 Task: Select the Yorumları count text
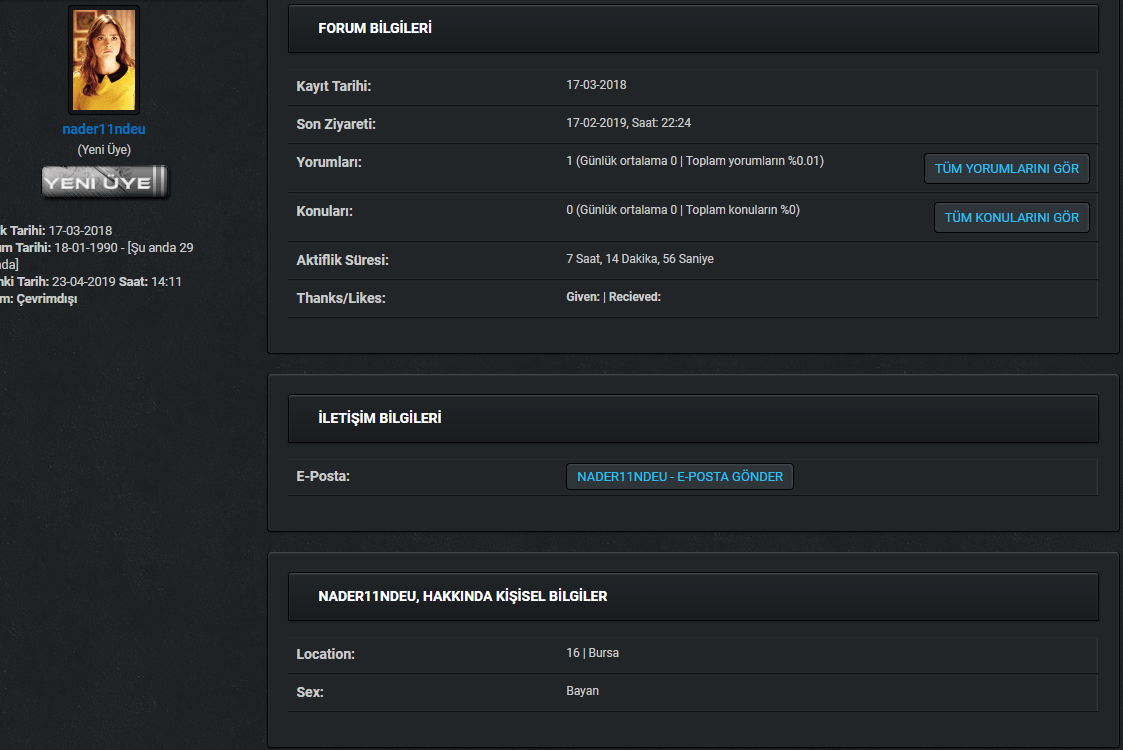[695, 160]
